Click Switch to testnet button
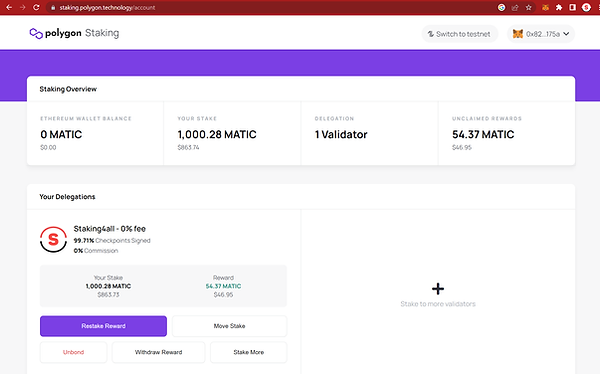 tap(460, 34)
